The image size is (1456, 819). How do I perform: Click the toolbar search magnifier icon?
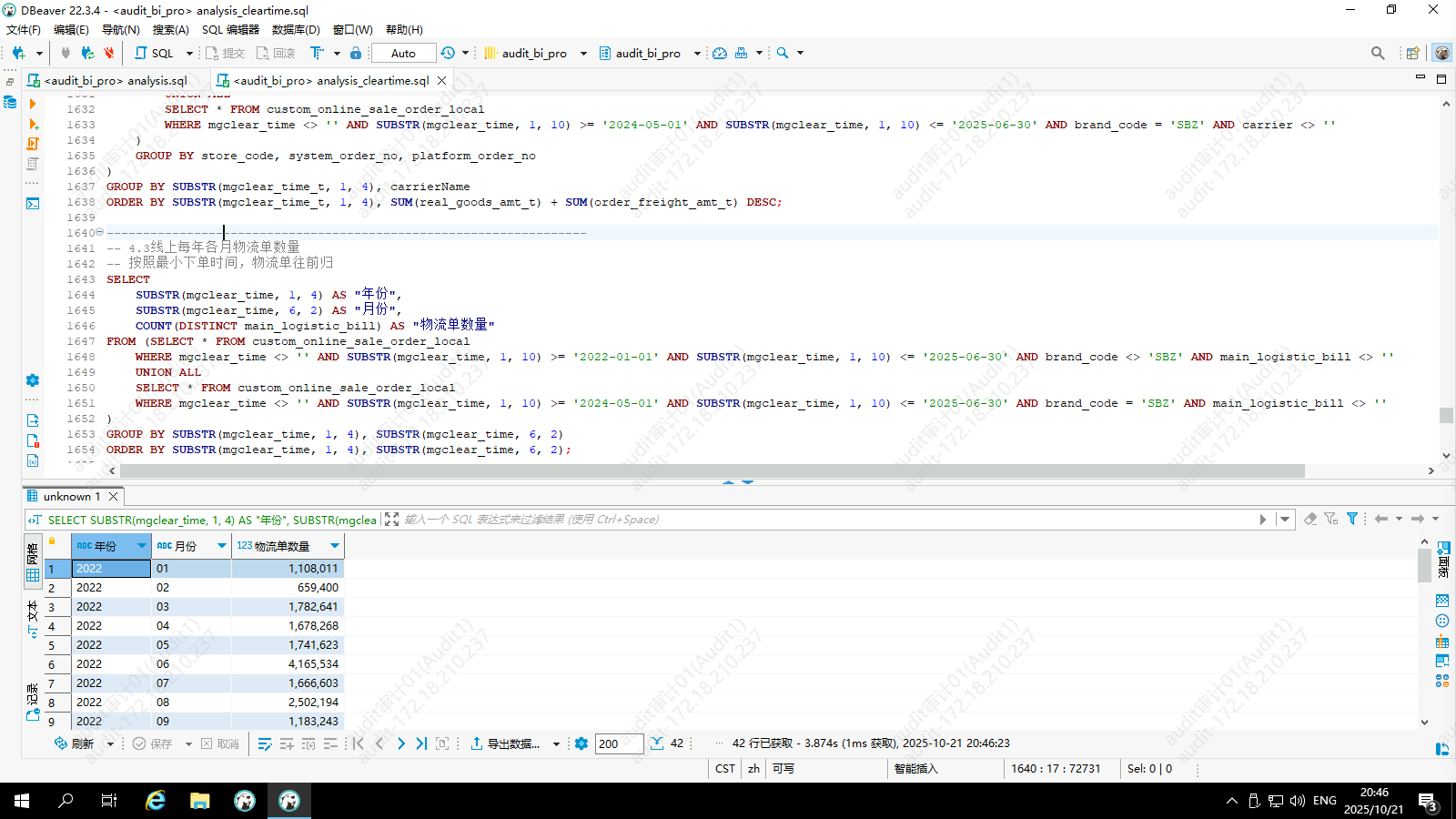point(783,53)
